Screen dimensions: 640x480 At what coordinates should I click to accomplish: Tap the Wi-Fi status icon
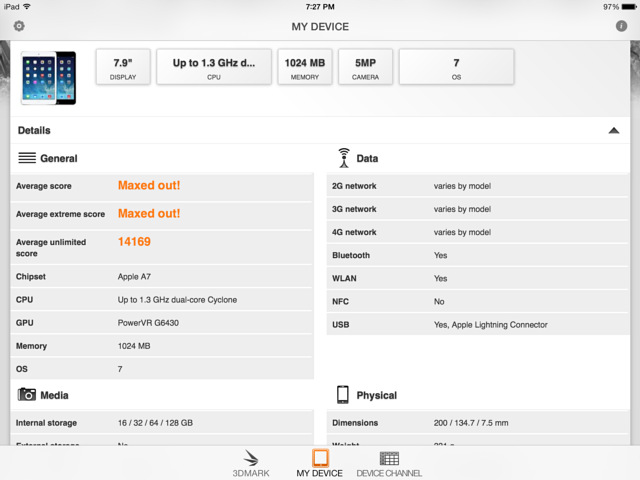pyautogui.click(x=27, y=7)
